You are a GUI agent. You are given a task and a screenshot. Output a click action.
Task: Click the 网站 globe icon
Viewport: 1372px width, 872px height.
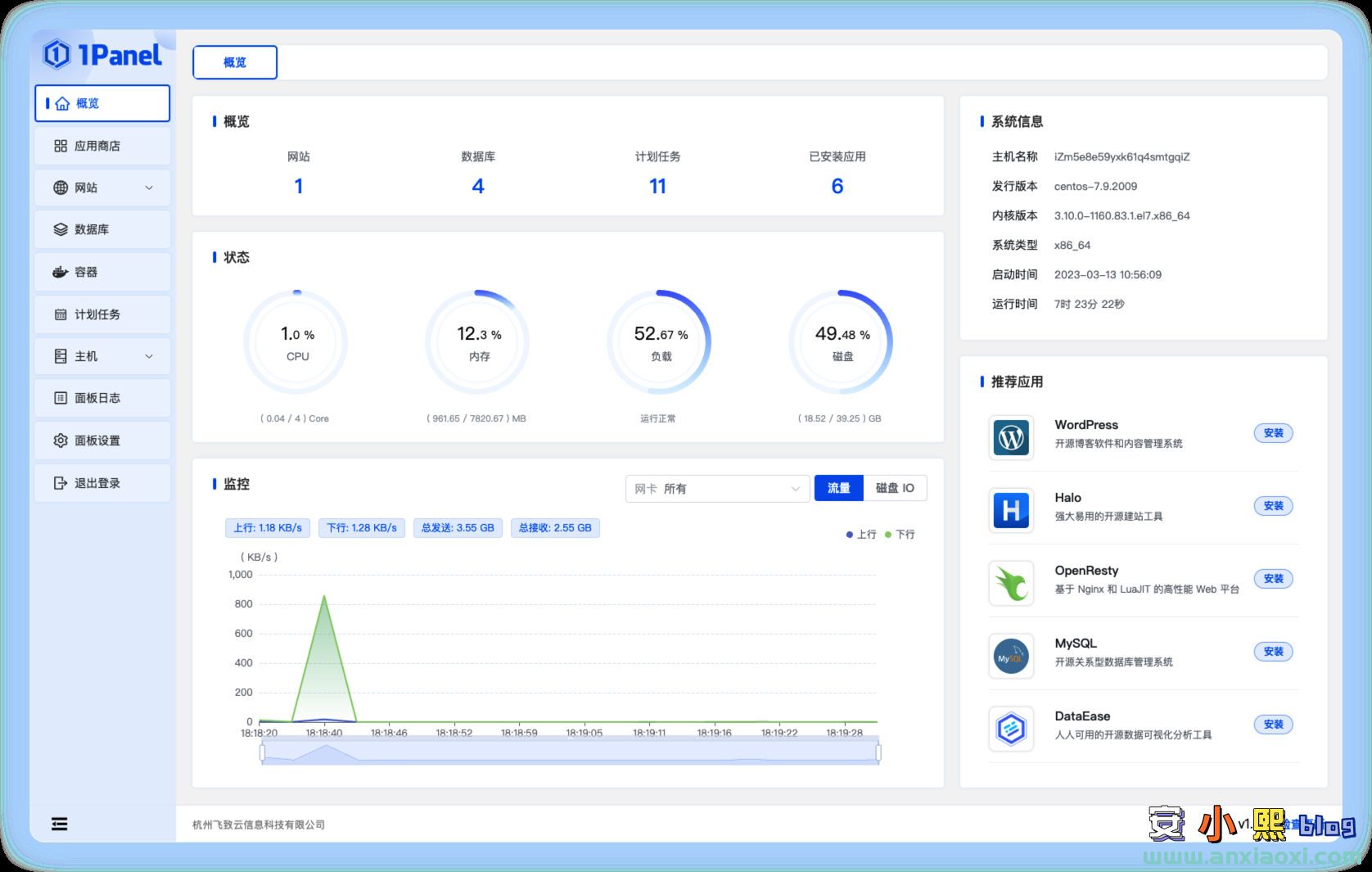coord(61,188)
